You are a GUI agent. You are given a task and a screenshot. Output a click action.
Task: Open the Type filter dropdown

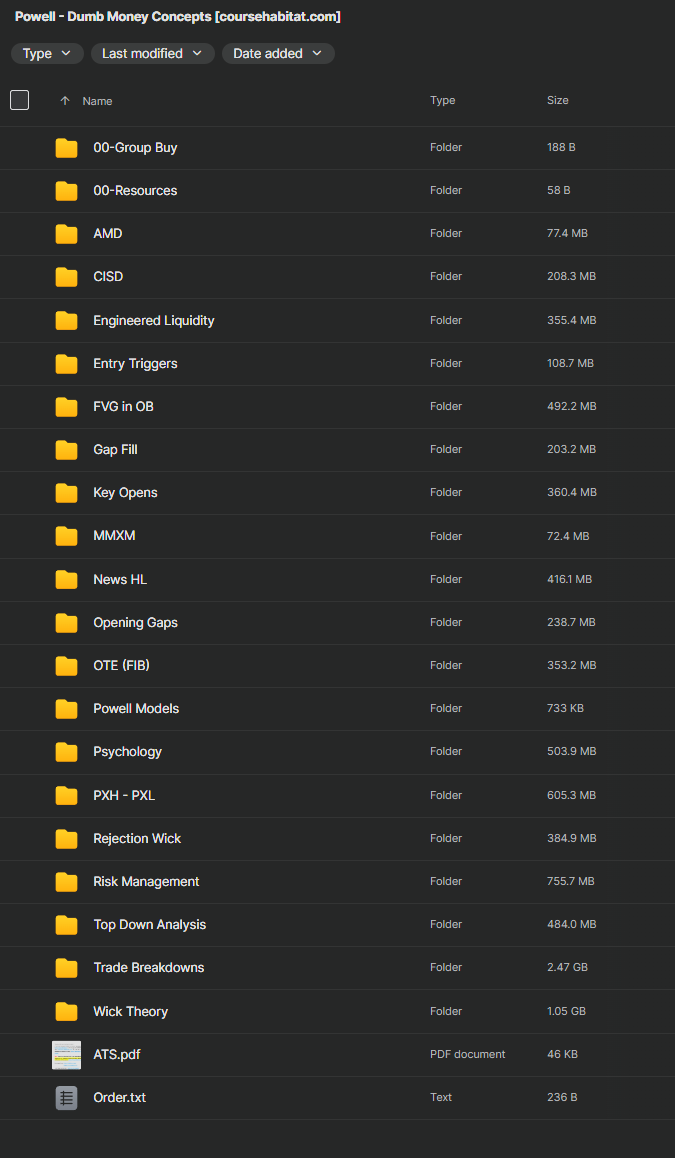click(x=47, y=54)
